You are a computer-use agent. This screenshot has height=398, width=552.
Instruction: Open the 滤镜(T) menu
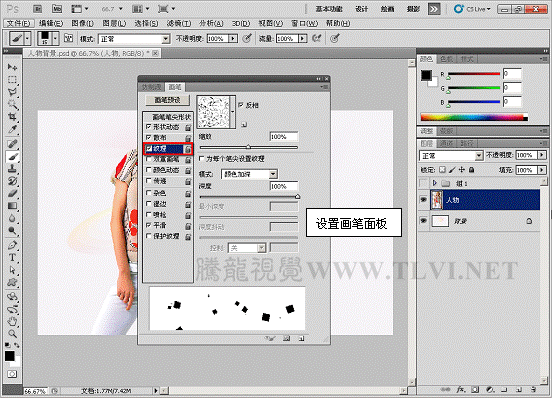(x=179, y=23)
